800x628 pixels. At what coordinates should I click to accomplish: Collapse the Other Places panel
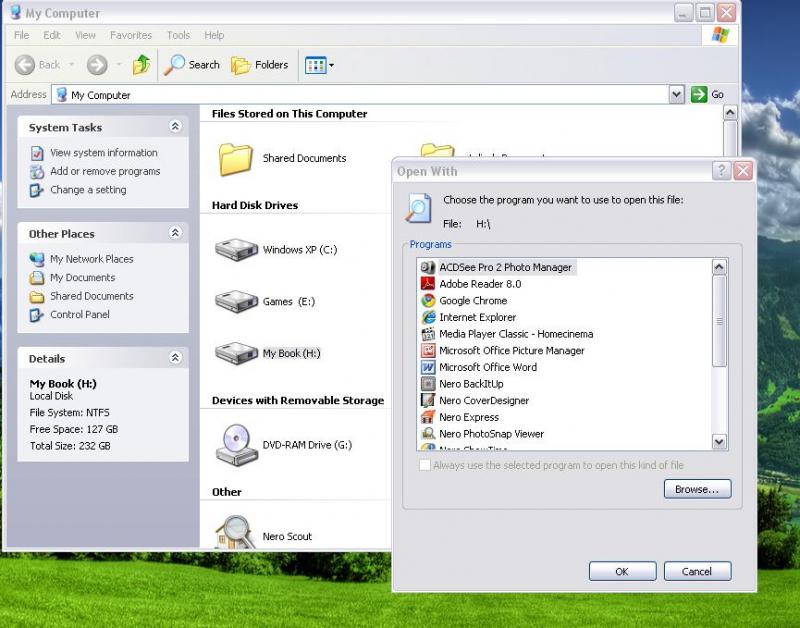click(175, 233)
